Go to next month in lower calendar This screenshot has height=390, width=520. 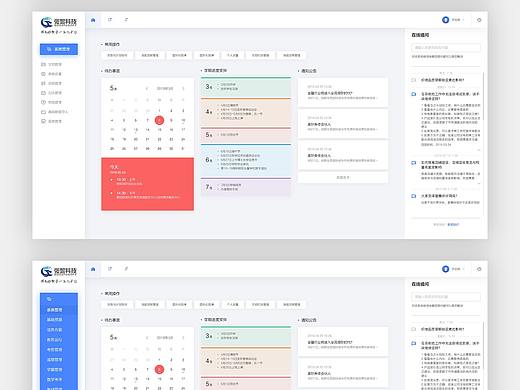(183, 338)
